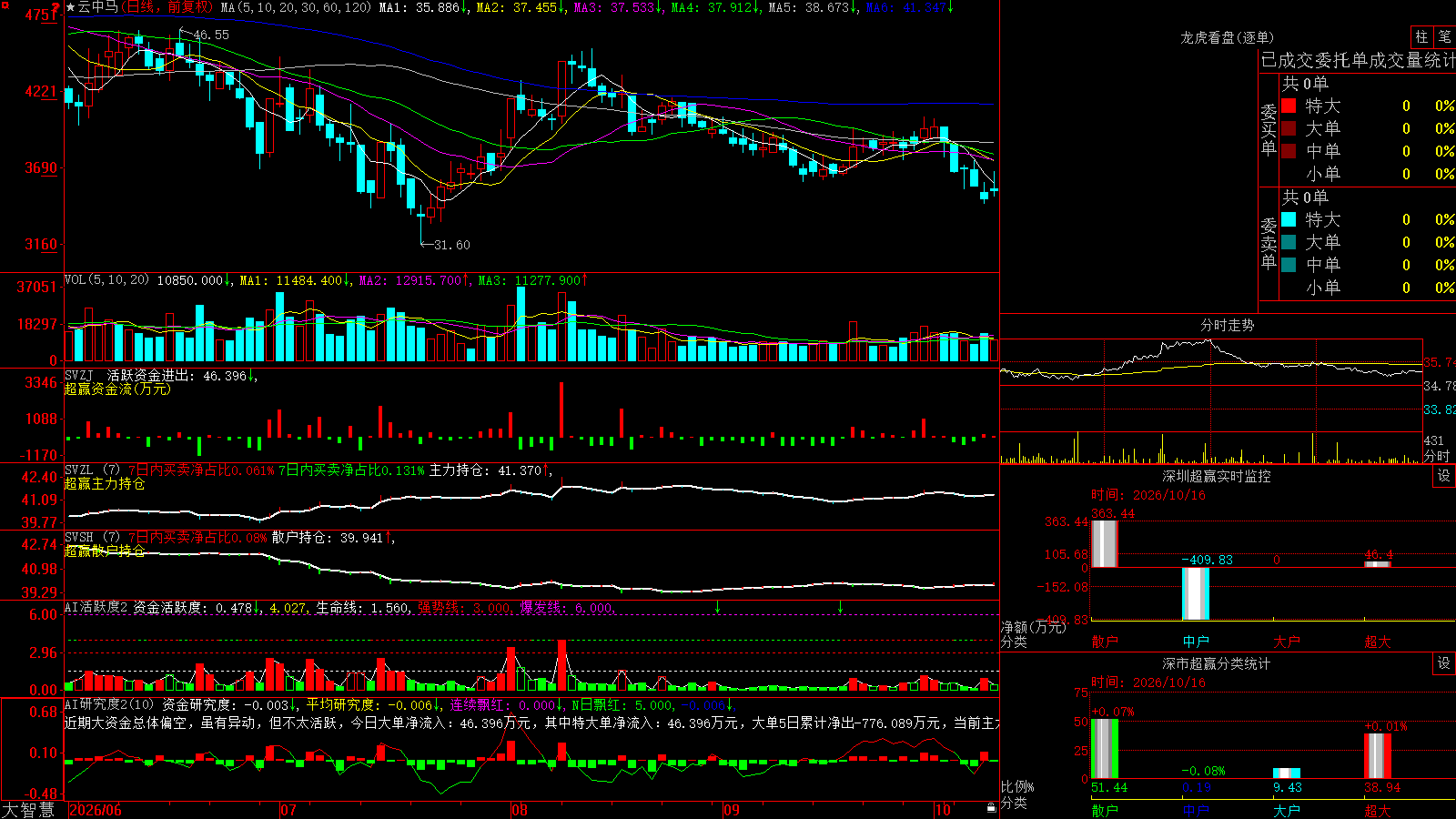Open 设 settings for 深市超赢分类统计

click(x=1444, y=663)
